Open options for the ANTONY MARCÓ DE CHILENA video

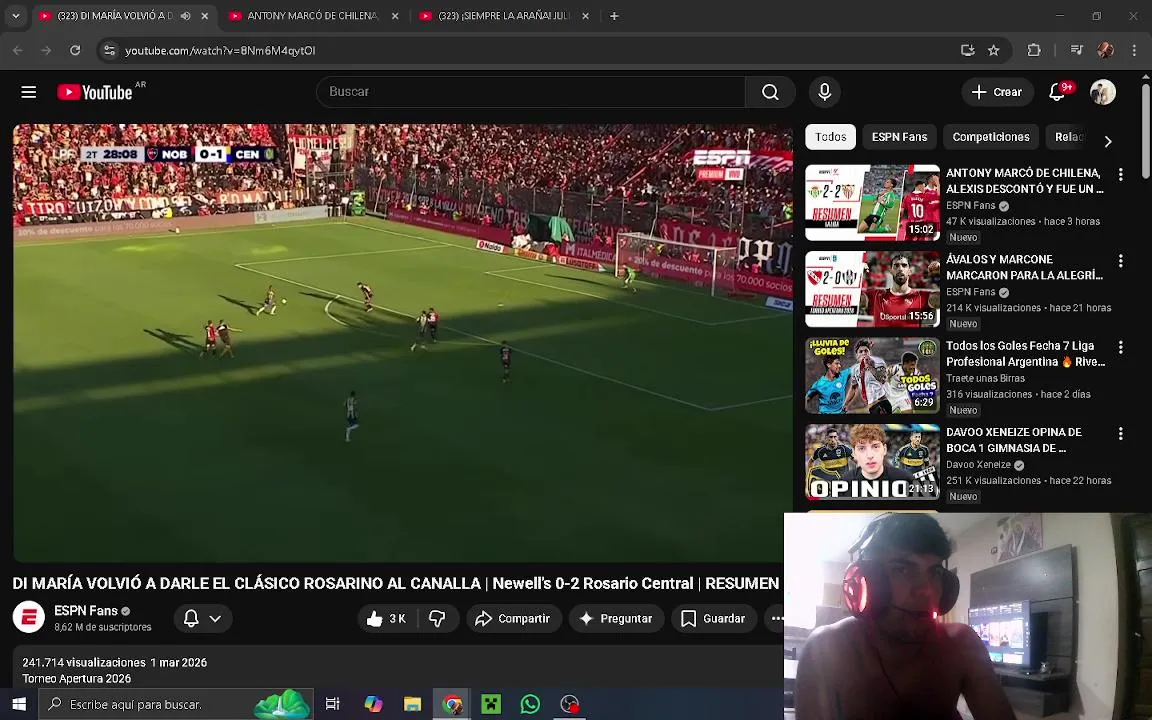pos(1120,174)
